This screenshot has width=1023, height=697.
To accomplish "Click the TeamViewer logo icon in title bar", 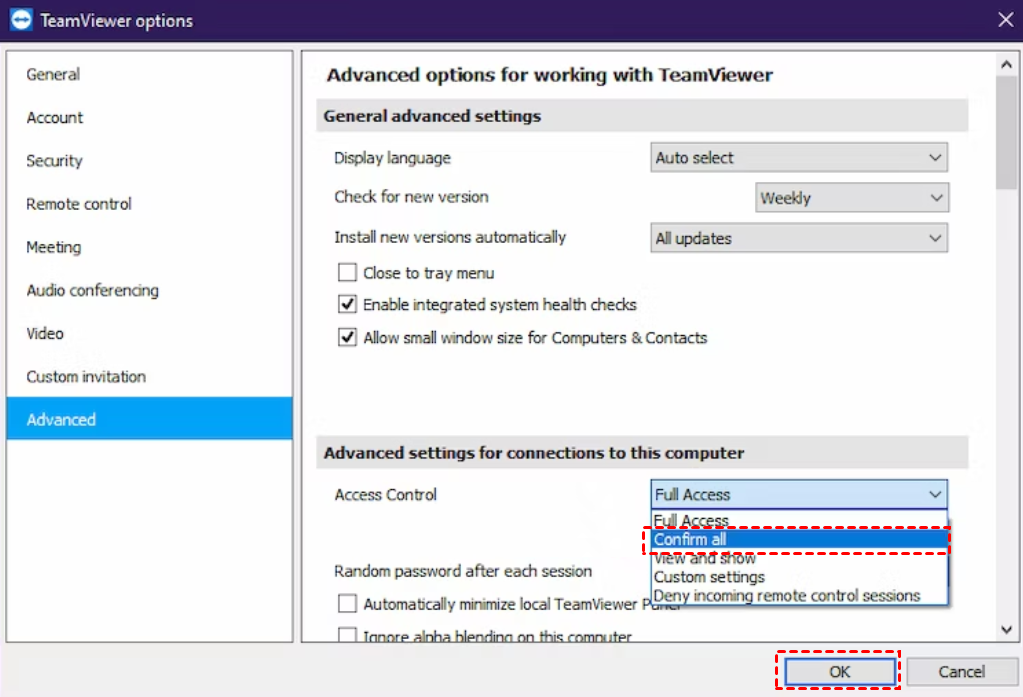I will (x=22, y=20).
